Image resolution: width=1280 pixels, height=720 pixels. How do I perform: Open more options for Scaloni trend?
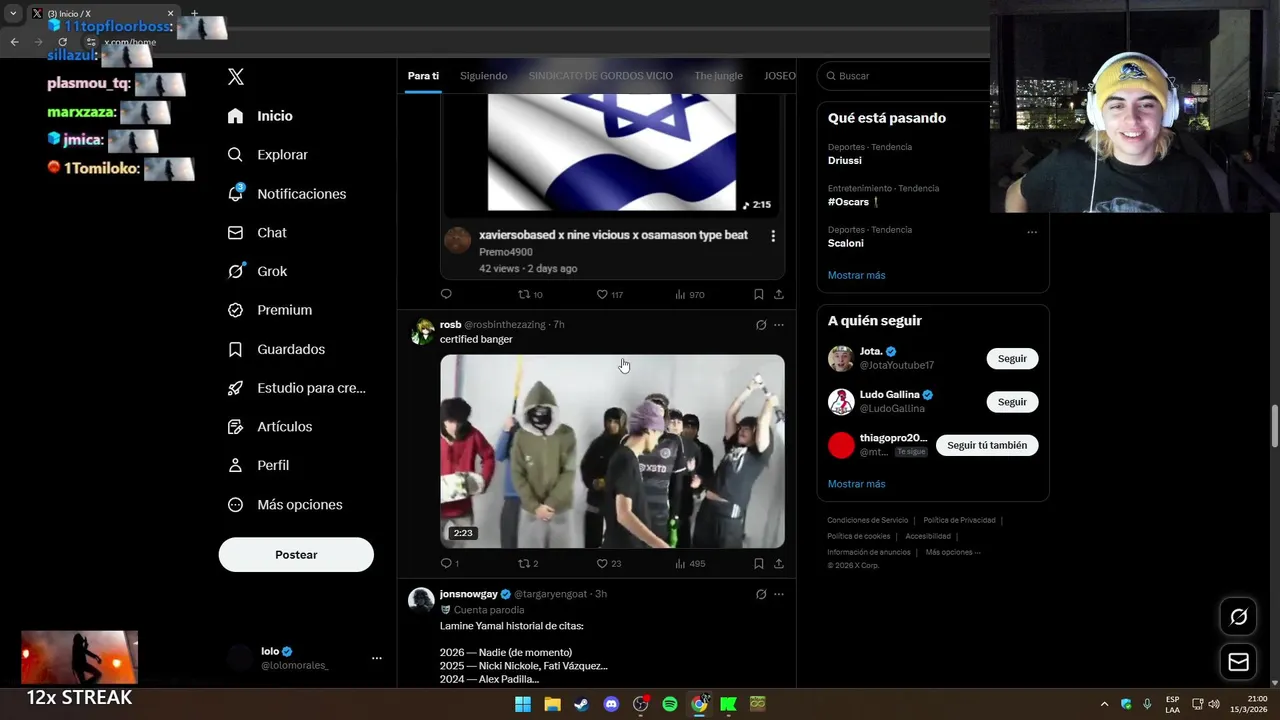(1032, 232)
